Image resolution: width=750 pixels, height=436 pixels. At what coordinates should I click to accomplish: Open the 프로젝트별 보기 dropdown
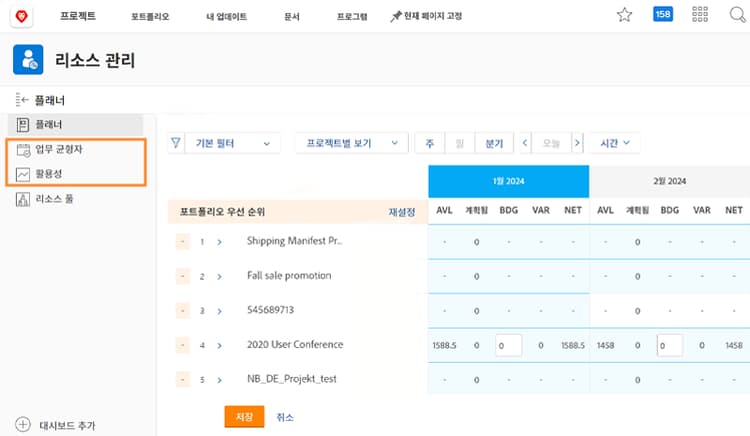[x=352, y=143]
